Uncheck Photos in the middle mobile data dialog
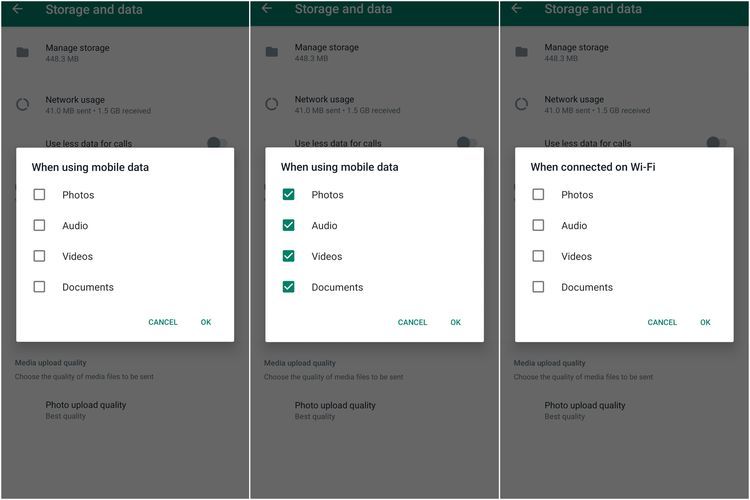 tap(288, 194)
